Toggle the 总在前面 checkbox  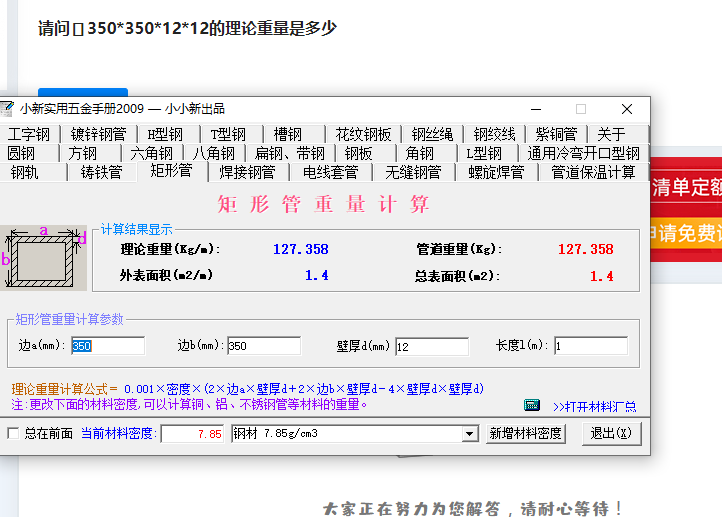pos(13,433)
